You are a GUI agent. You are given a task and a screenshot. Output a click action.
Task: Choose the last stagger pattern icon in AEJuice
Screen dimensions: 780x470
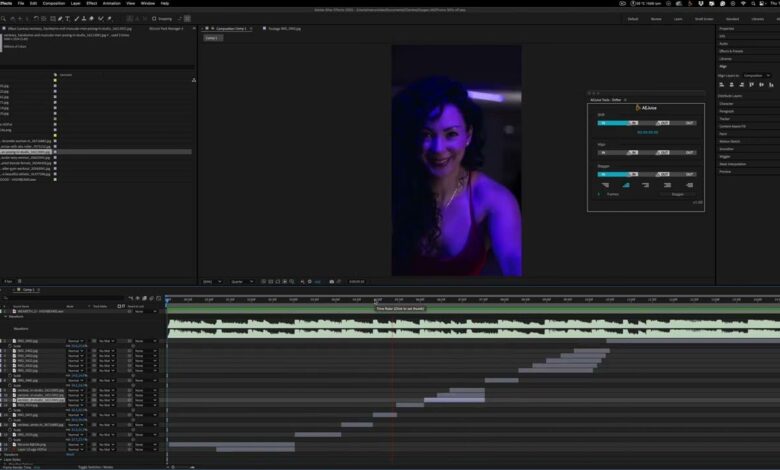[689, 185]
